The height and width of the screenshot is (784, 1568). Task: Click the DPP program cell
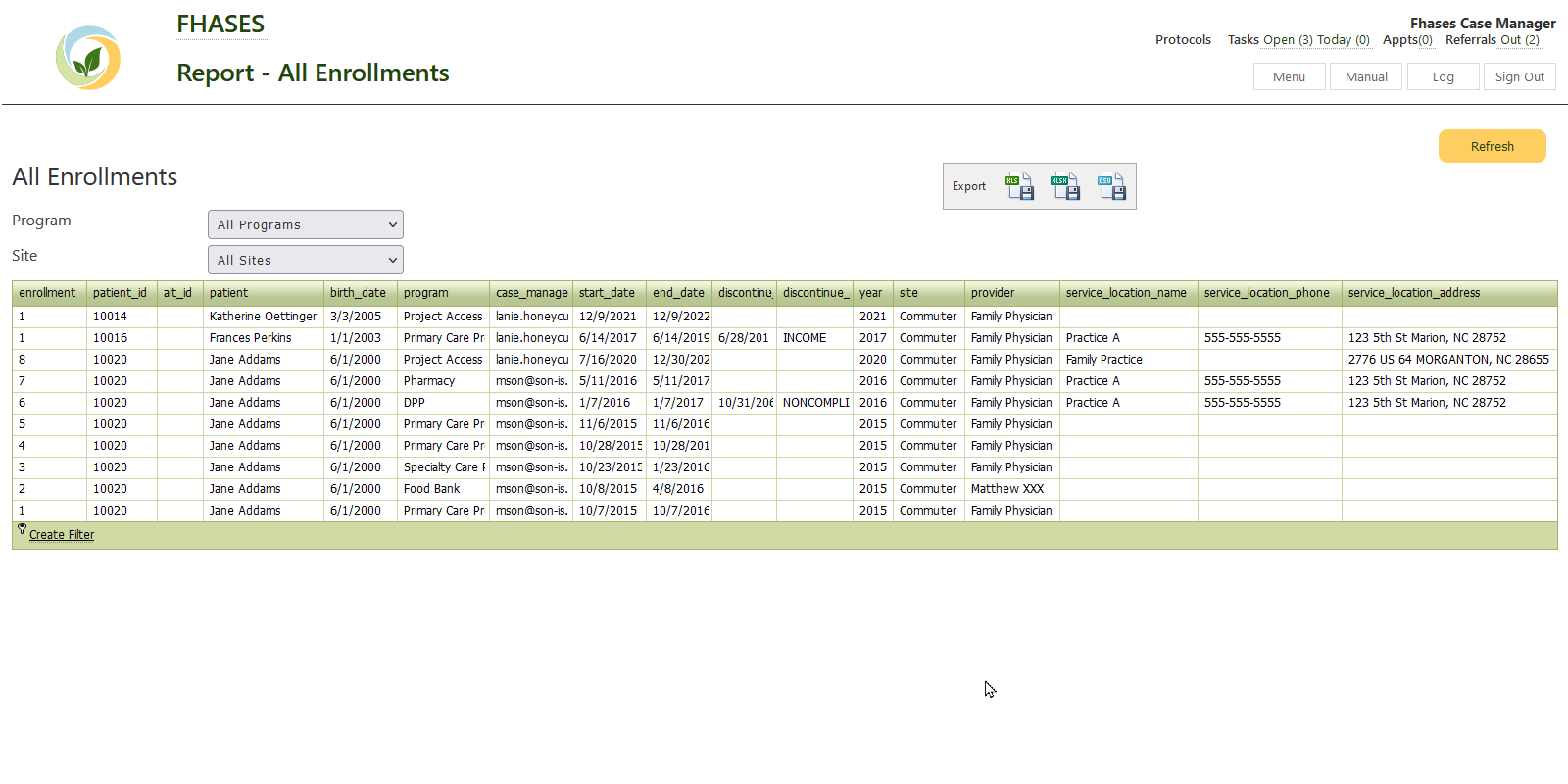(x=443, y=403)
